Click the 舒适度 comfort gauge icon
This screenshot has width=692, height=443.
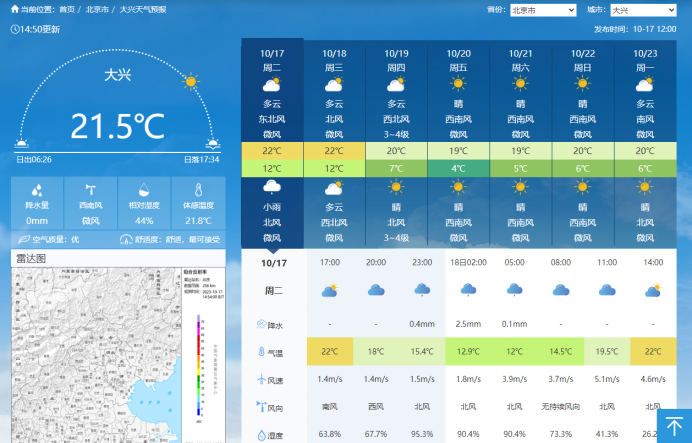pyautogui.click(x=126, y=239)
